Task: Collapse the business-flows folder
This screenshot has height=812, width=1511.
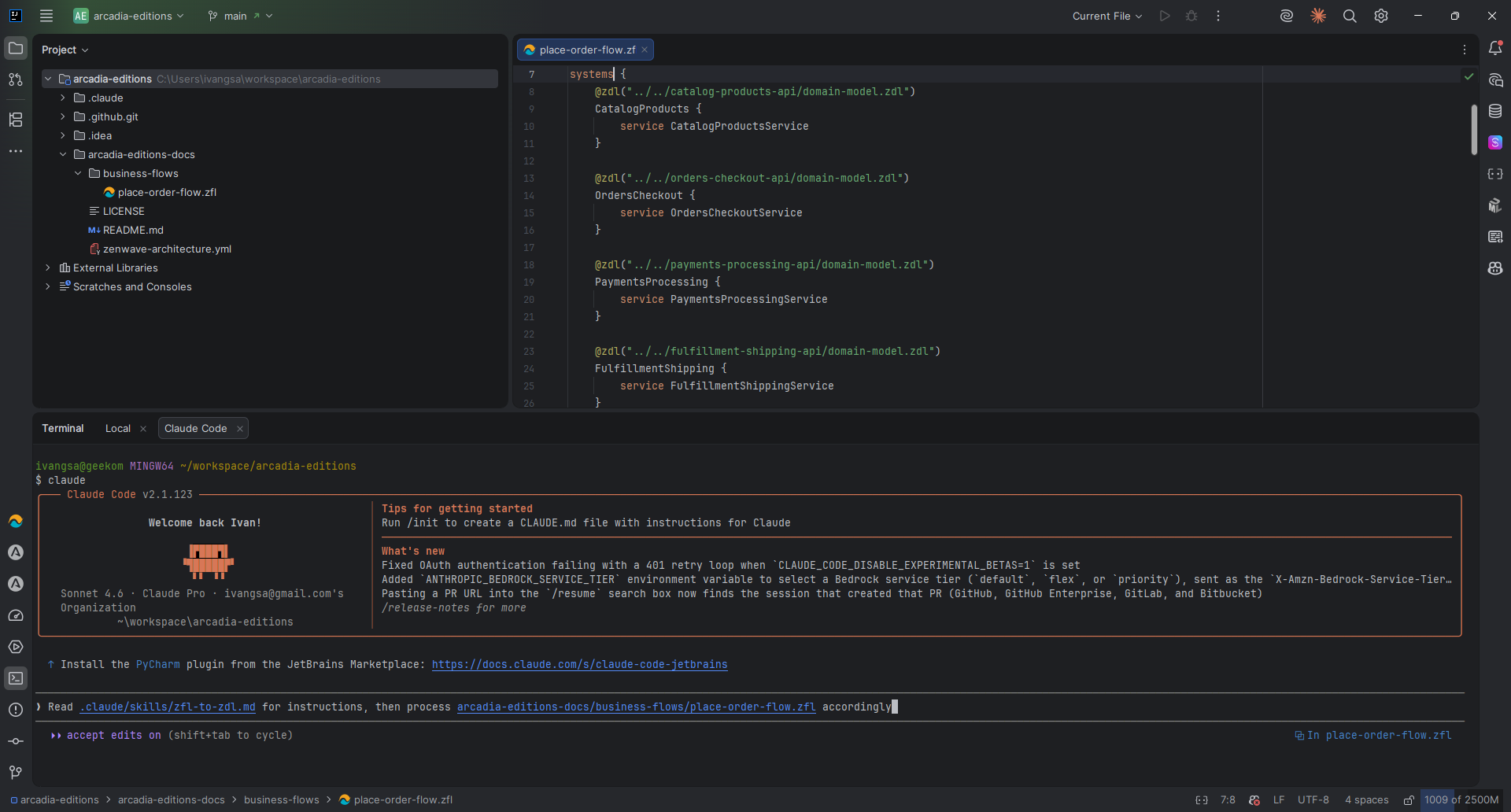Action: [78, 173]
